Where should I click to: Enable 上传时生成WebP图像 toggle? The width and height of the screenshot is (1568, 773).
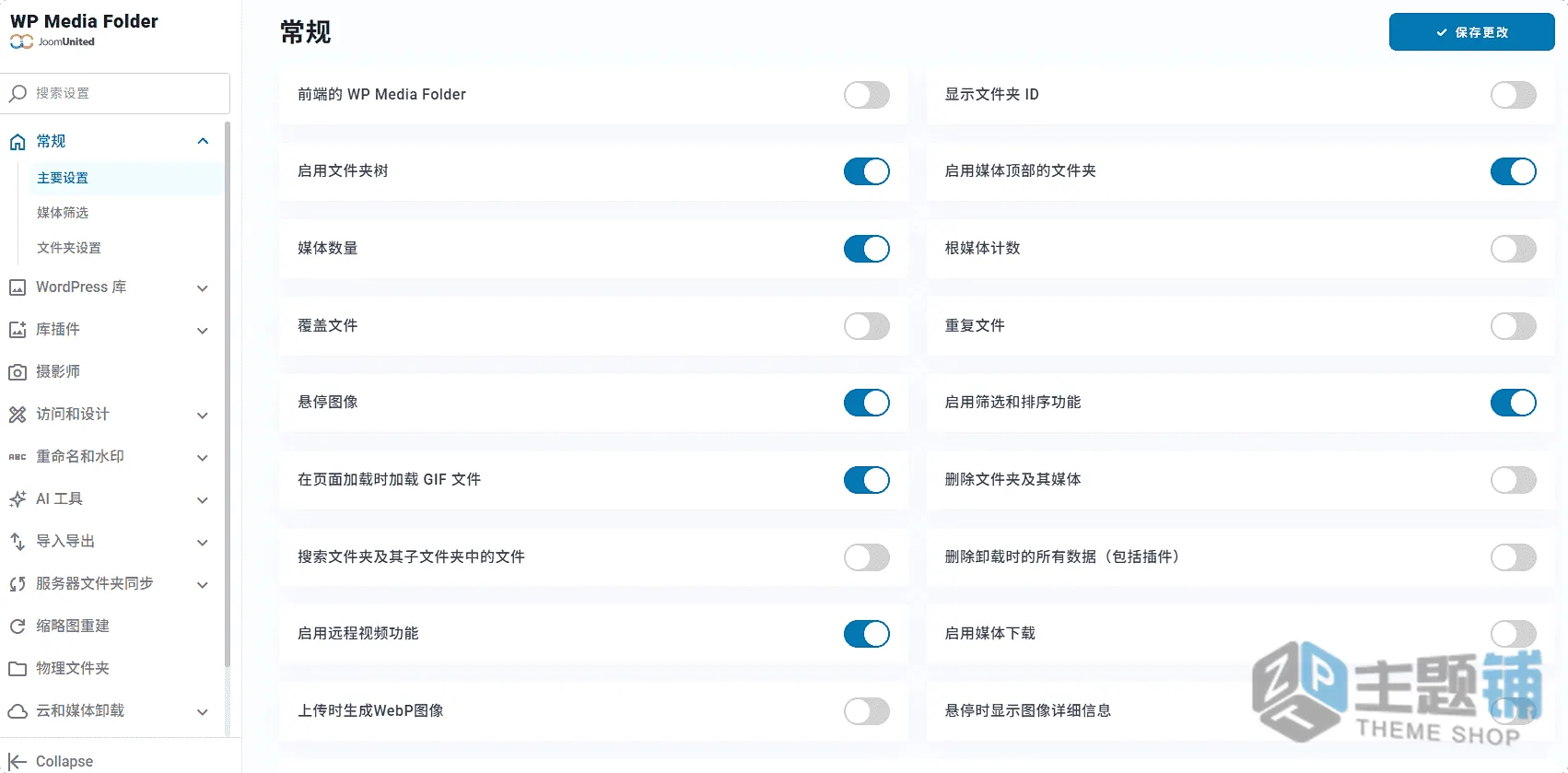(867, 711)
